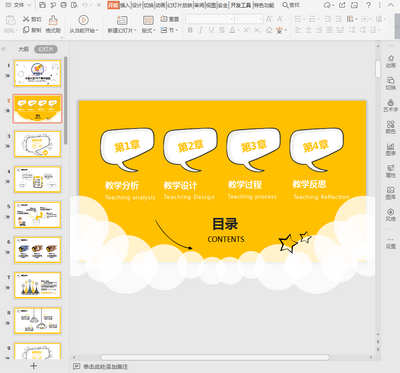Open the font name combo box

[210, 19]
